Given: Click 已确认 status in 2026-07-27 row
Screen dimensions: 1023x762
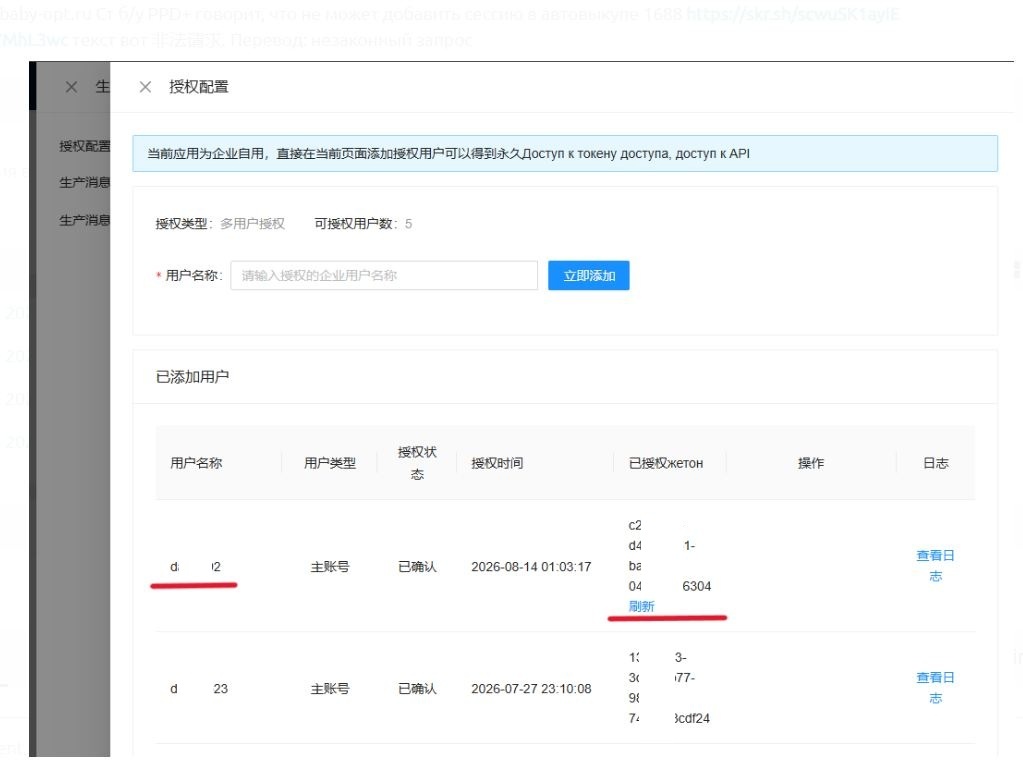Looking at the screenshot, I should click(x=417, y=688).
